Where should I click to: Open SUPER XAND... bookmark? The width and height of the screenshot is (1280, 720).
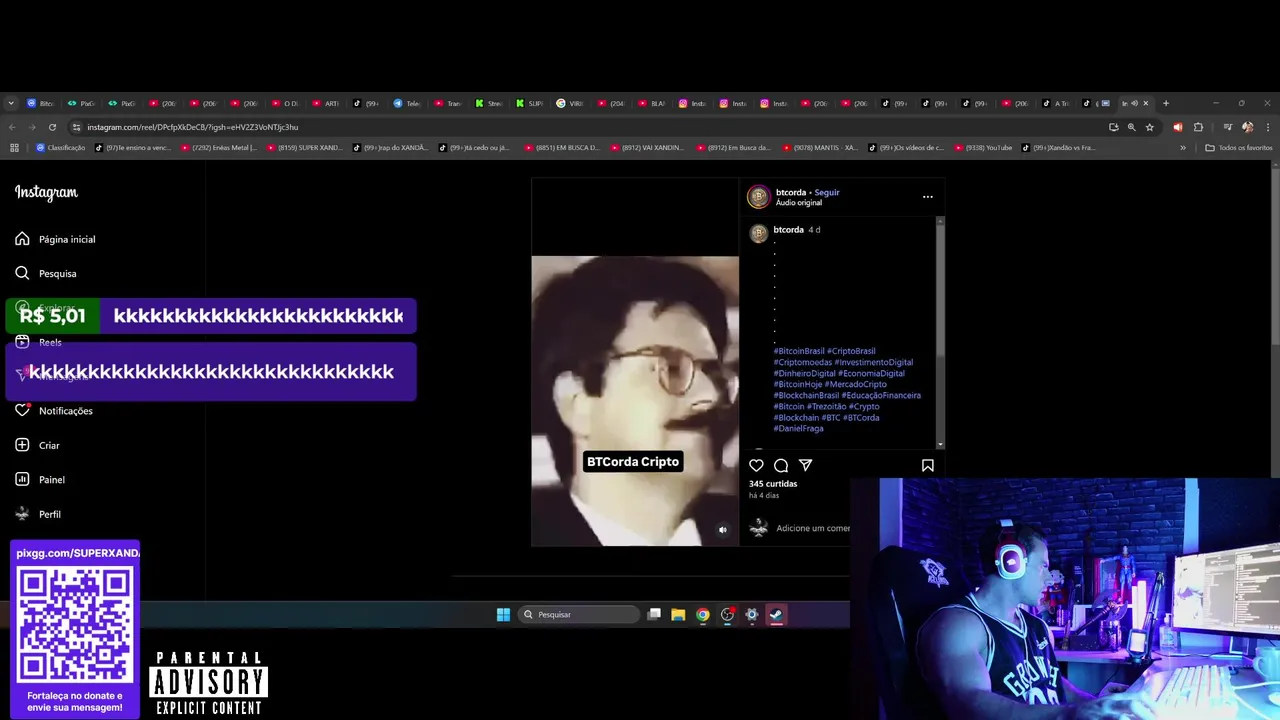(x=305, y=148)
